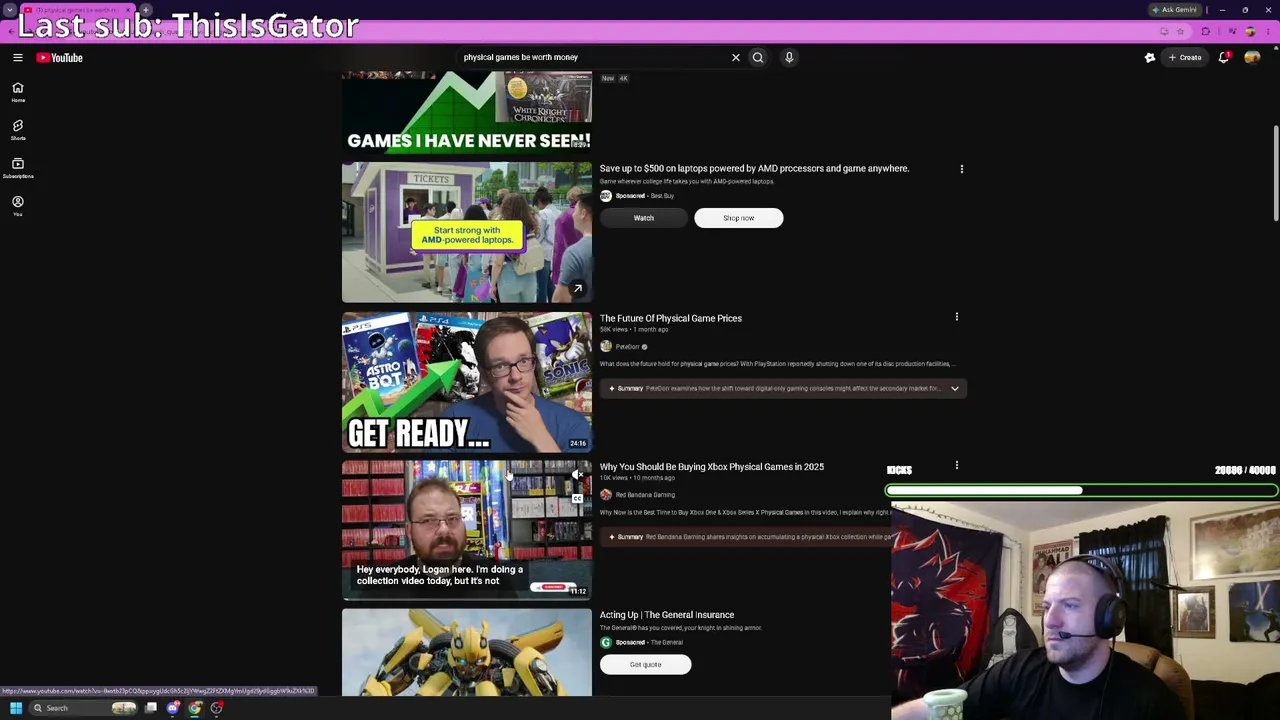
Task: Start voice search with microphone
Action: click(789, 57)
